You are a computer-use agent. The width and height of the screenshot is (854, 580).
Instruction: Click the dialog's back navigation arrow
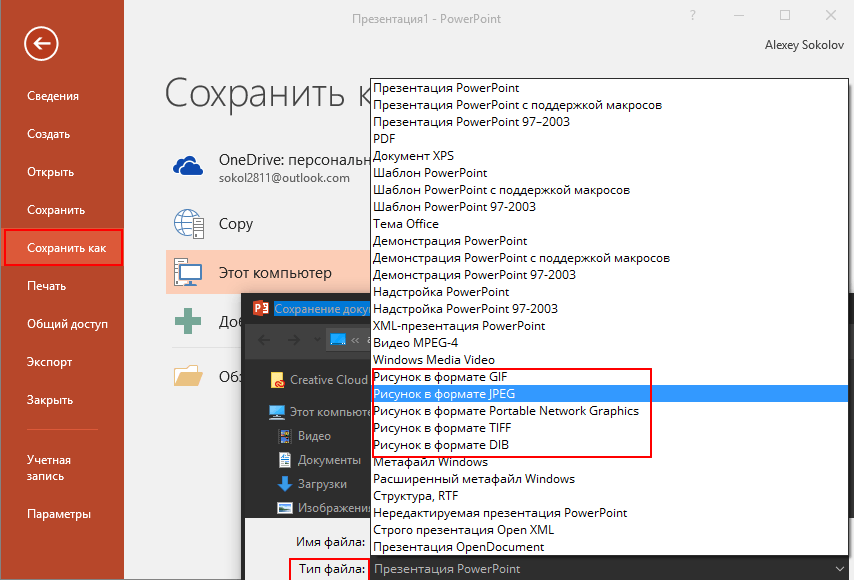coord(265,340)
